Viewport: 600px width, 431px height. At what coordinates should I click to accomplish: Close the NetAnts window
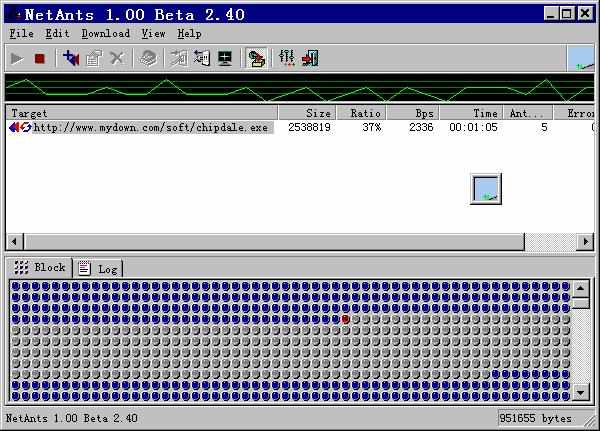pyautogui.click(x=585, y=14)
